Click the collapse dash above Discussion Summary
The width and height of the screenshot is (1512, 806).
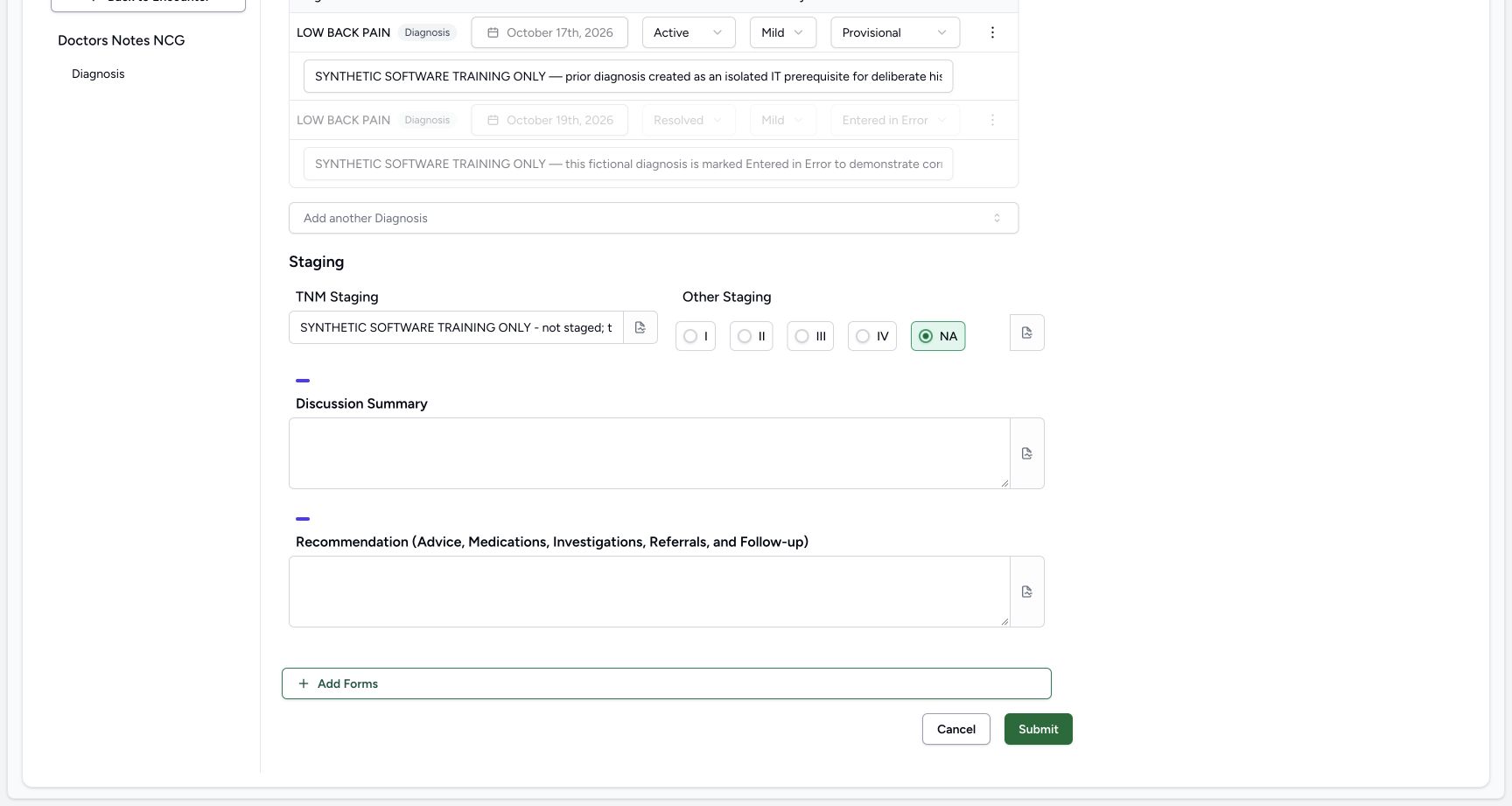click(303, 381)
